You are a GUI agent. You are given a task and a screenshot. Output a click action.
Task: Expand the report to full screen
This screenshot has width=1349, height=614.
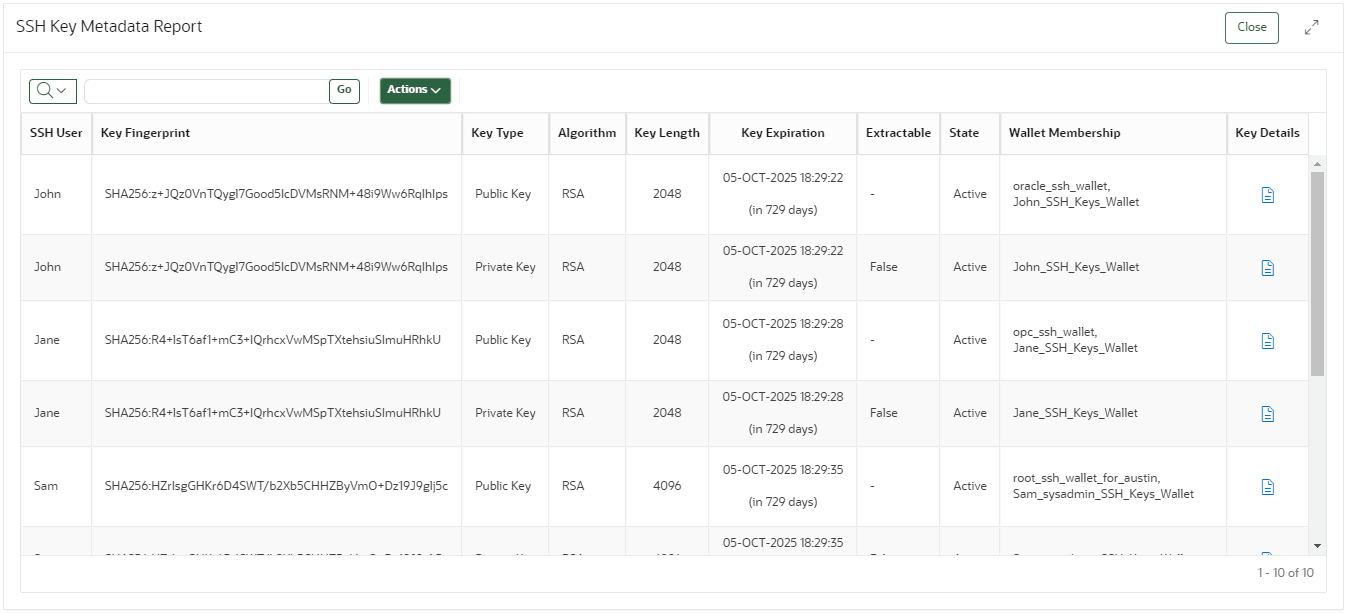(1311, 27)
